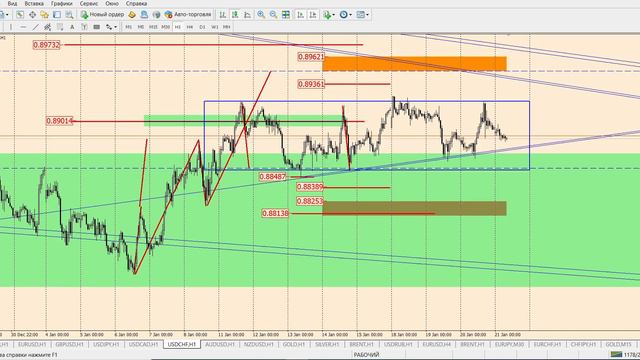This screenshot has width=640, height=360.
Task: Switch timeframe to M5
Action: pos(141,27)
